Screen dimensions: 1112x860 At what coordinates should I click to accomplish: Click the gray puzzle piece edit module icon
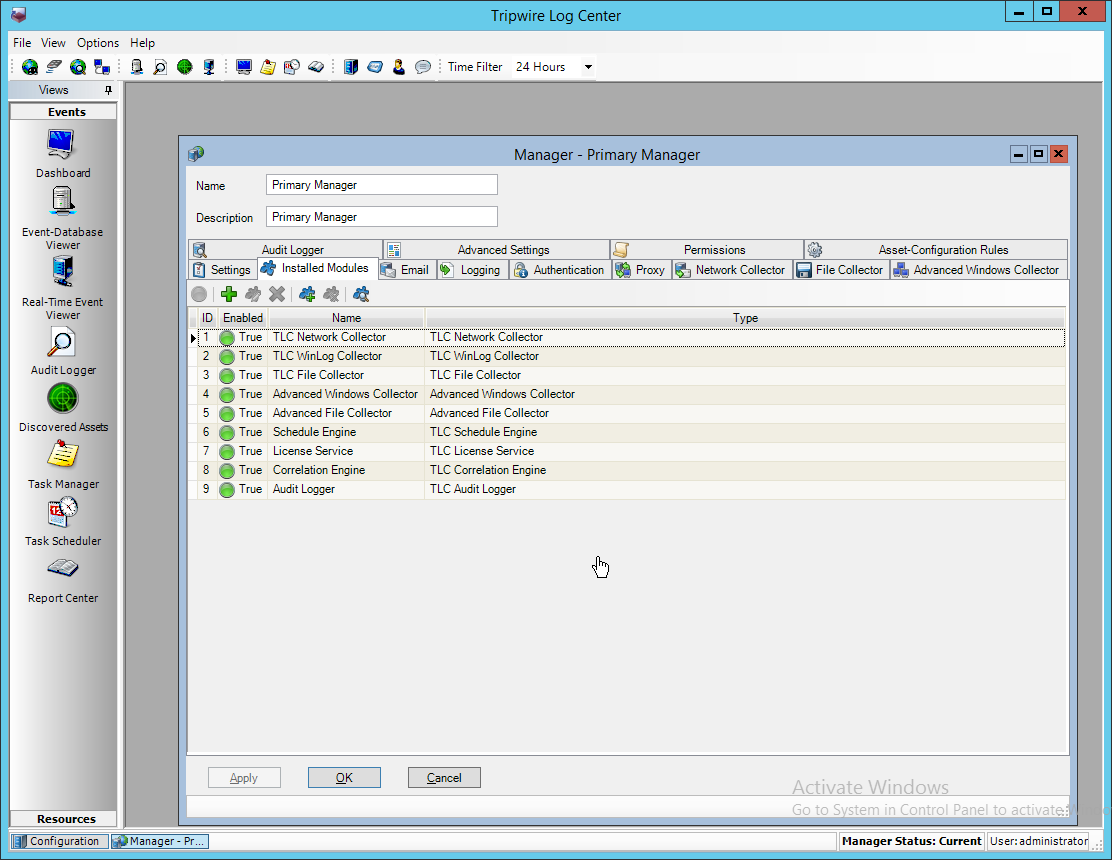(x=252, y=294)
